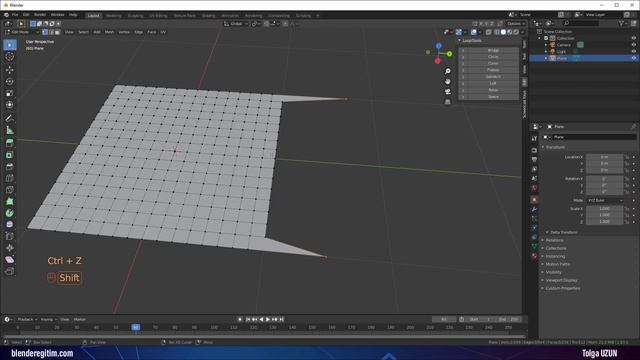The height and width of the screenshot is (360, 640).
Task: Open the Modifier properties wrench tab
Action: tap(534, 209)
